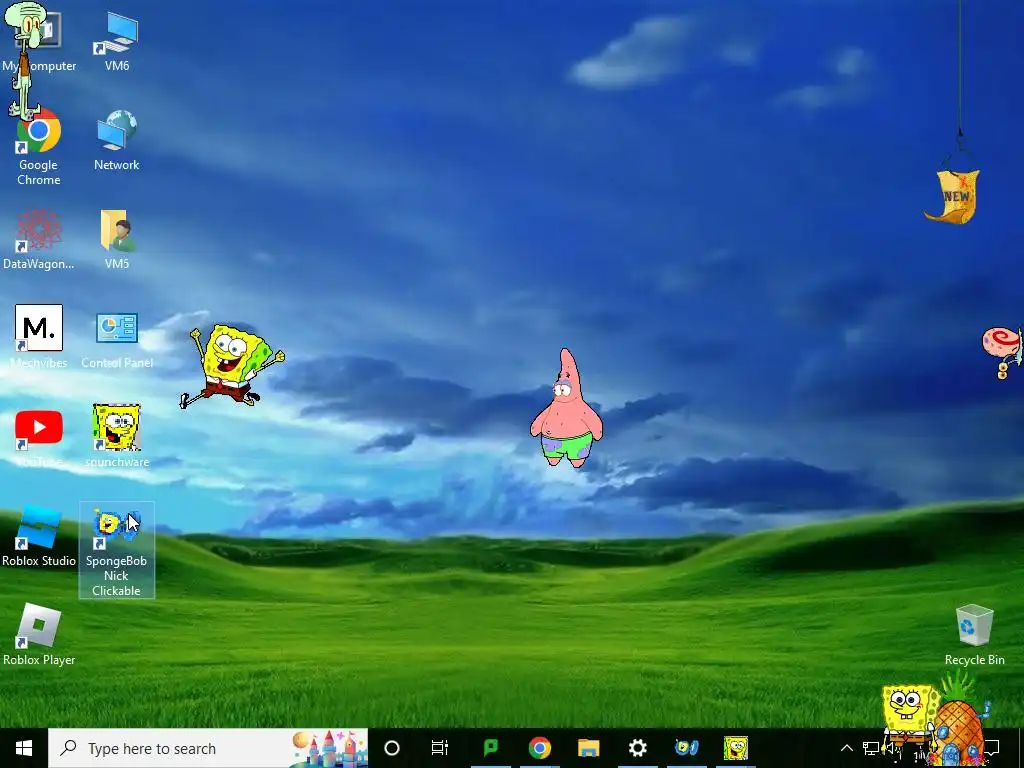Viewport: 1024px width, 768px height.
Task: Open the DataWagon shortcut
Action: 39,240
